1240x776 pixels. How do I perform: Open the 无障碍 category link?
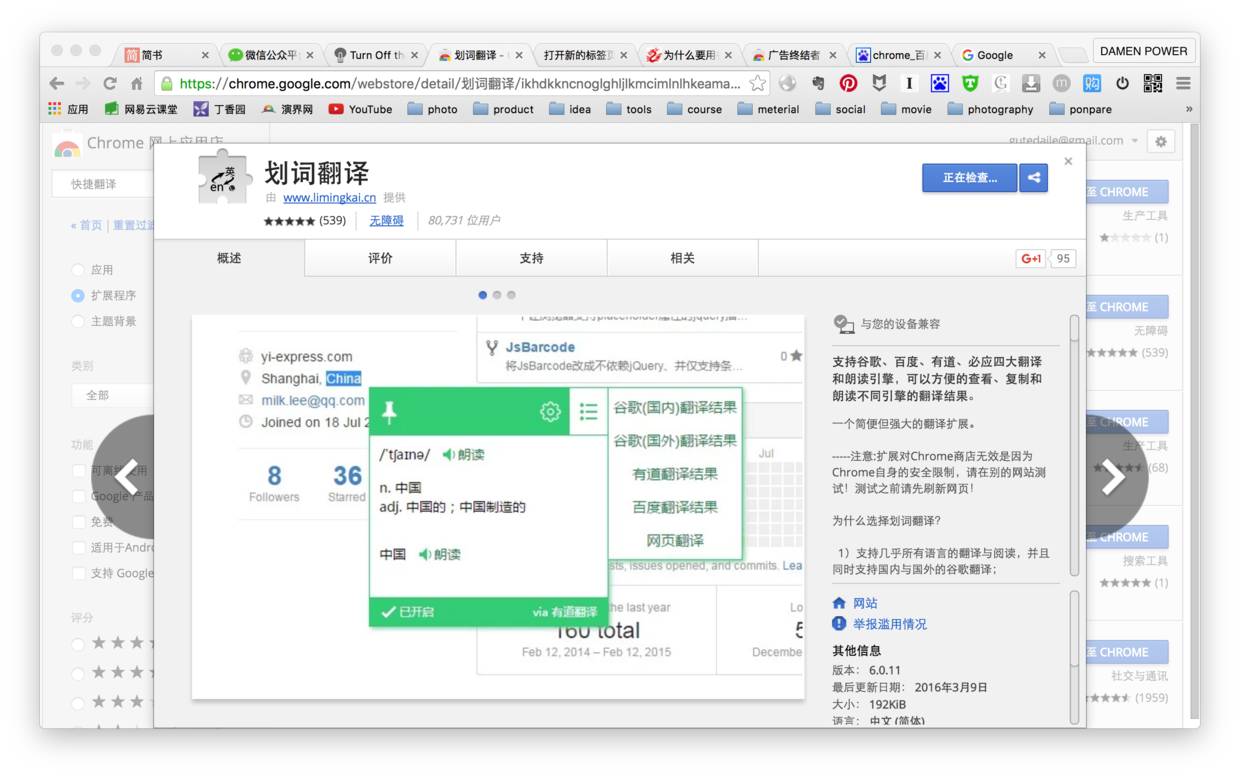[386, 220]
